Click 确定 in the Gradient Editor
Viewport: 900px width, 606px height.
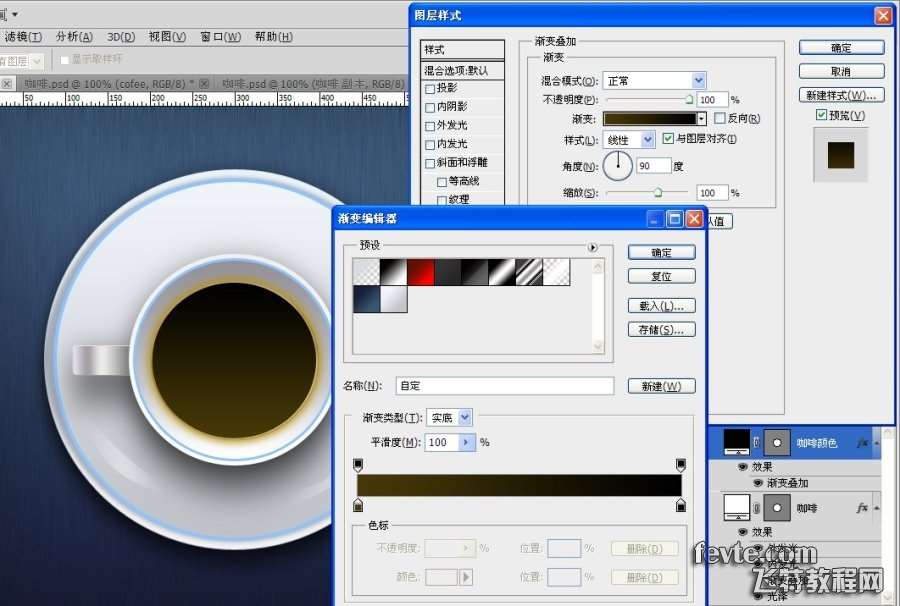pyautogui.click(x=661, y=252)
